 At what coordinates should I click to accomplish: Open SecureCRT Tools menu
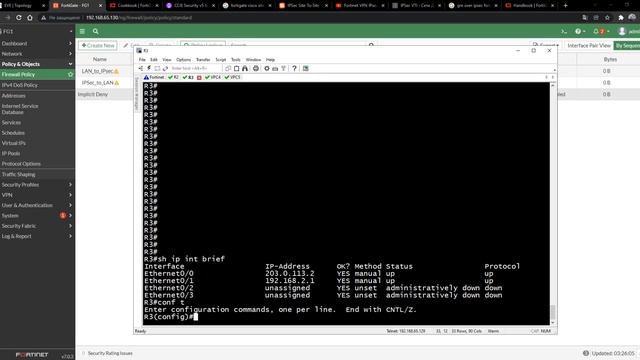236,60
